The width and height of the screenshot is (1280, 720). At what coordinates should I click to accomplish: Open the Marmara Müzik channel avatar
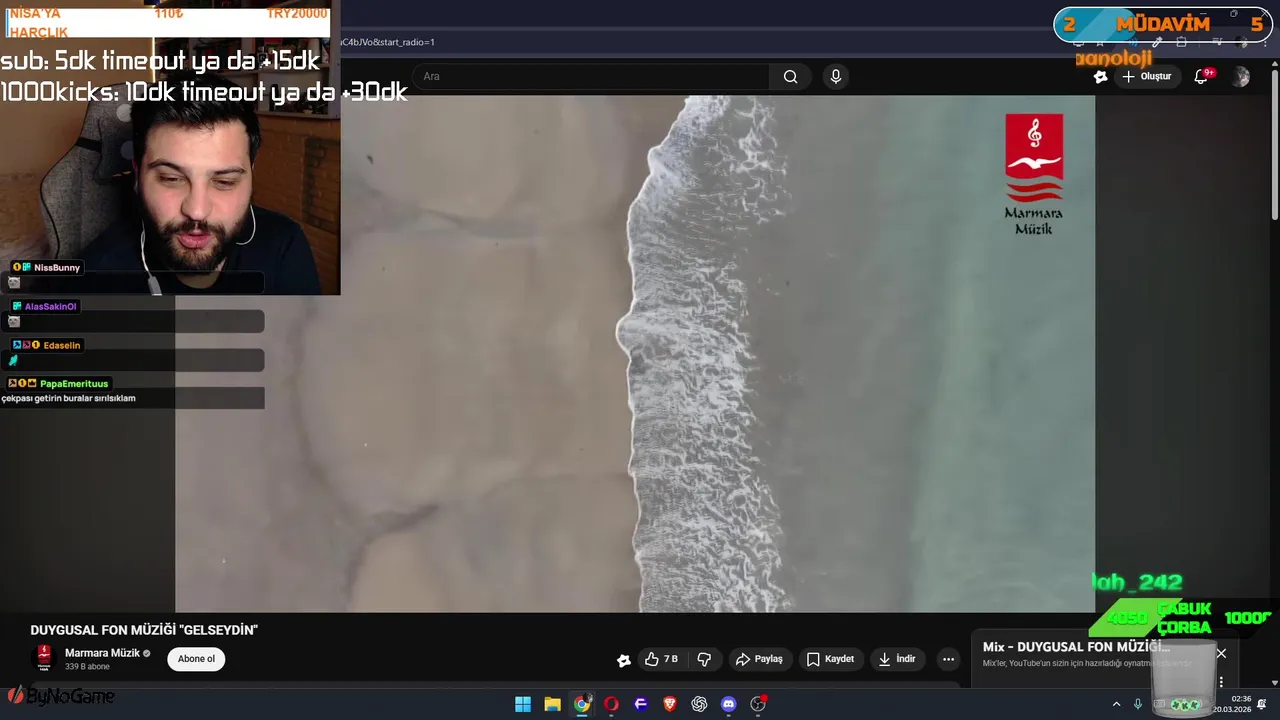point(44,657)
